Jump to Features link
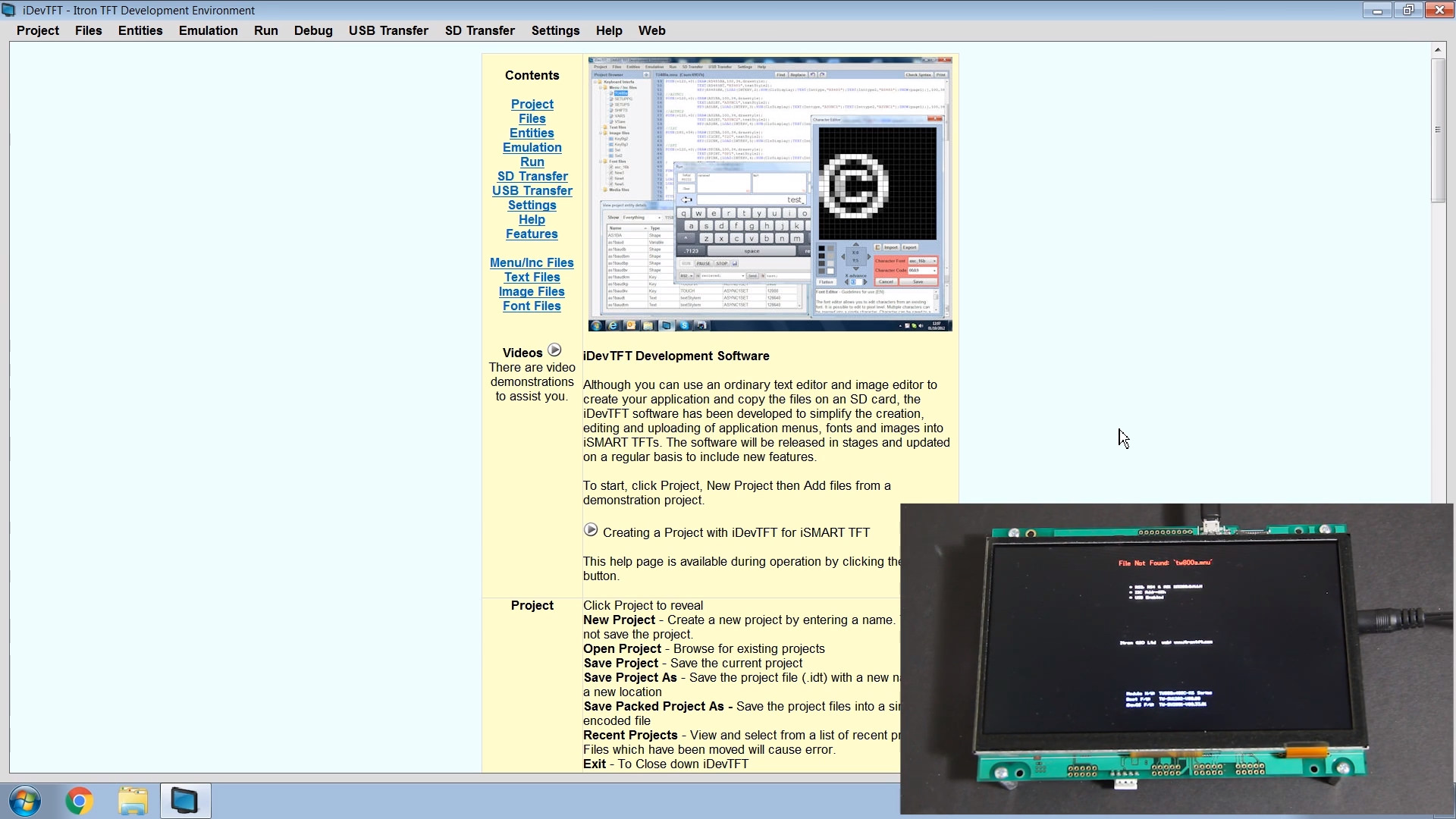The width and height of the screenshot is (1456, 819). coord(532,234)
